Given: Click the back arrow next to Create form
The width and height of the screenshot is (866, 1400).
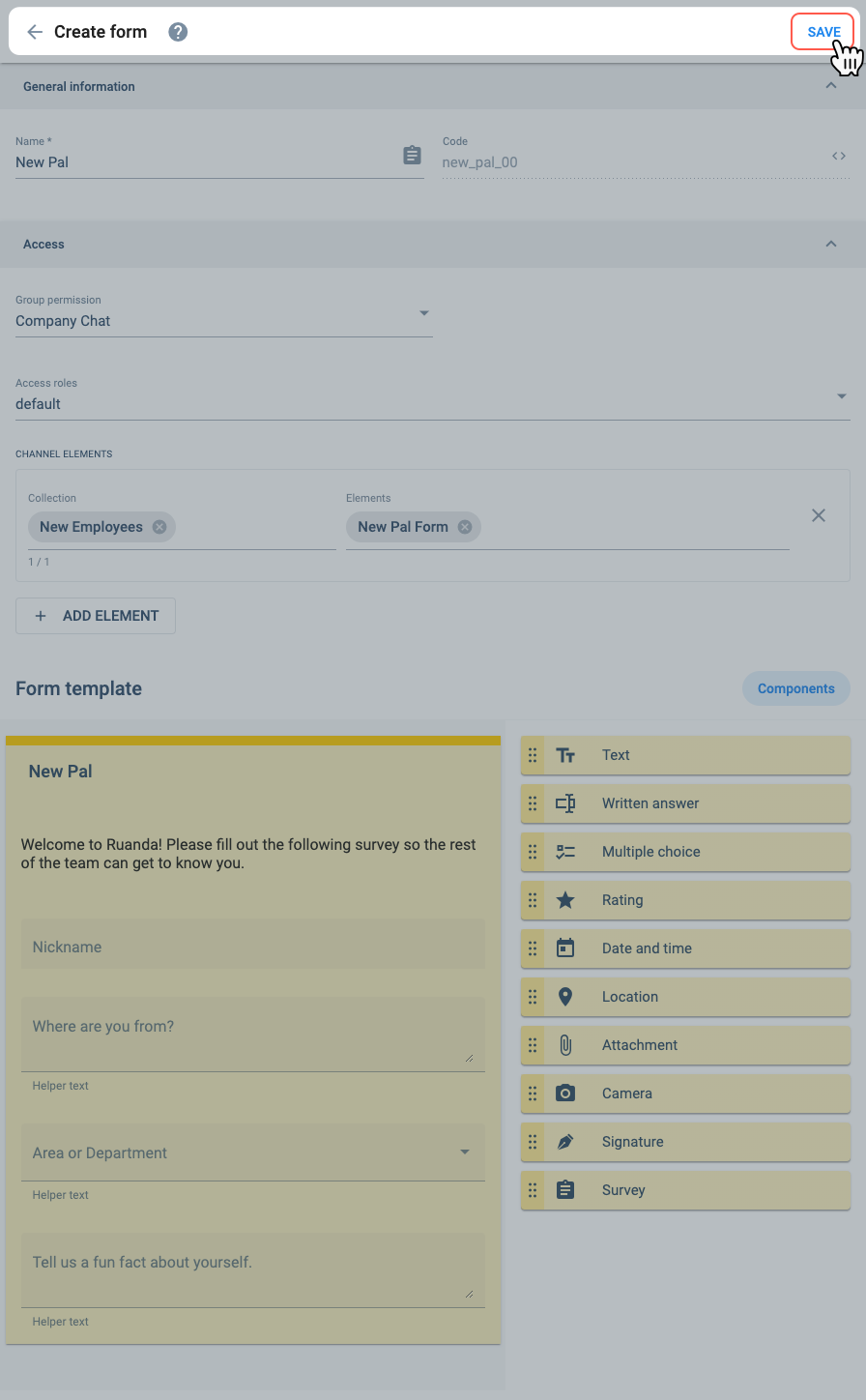Looking at the screenshot, I should click(35, 32).
